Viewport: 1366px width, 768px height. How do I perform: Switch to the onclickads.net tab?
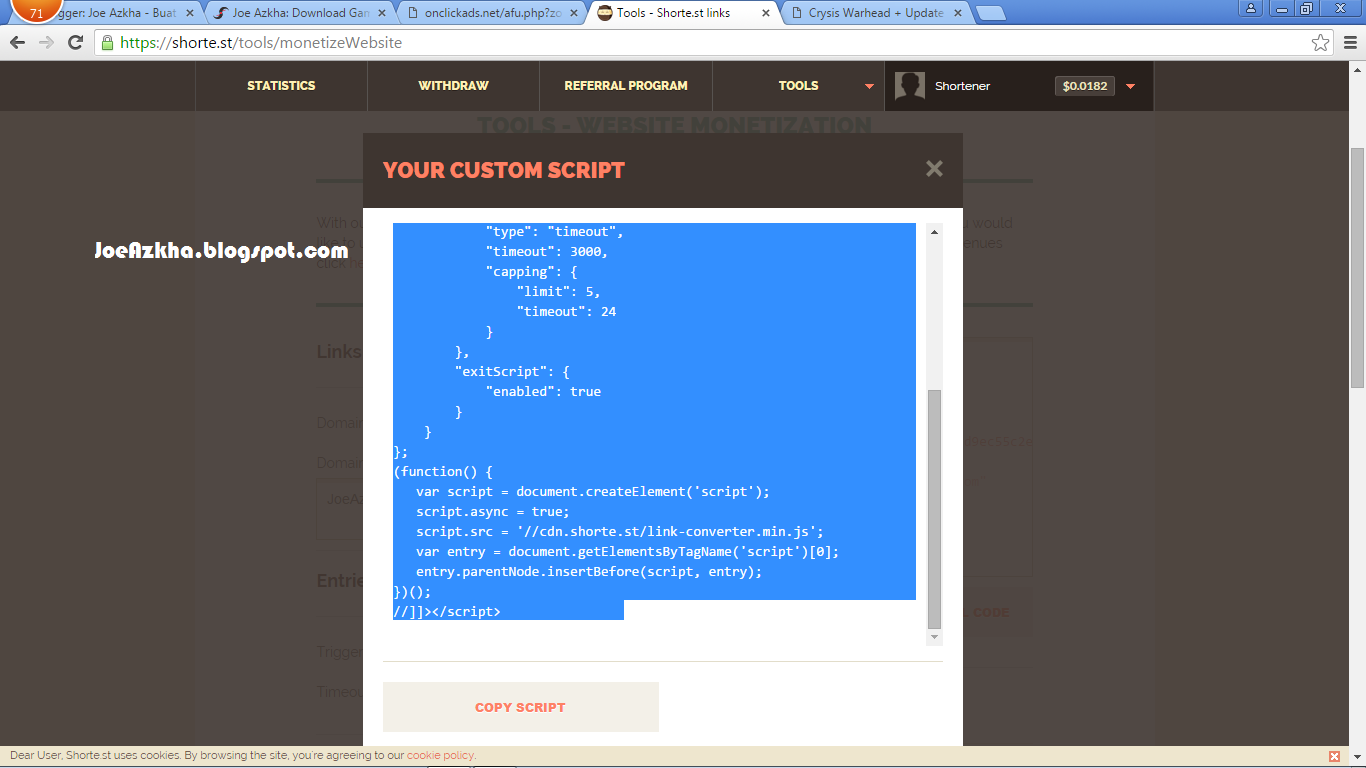coord(490,13)
